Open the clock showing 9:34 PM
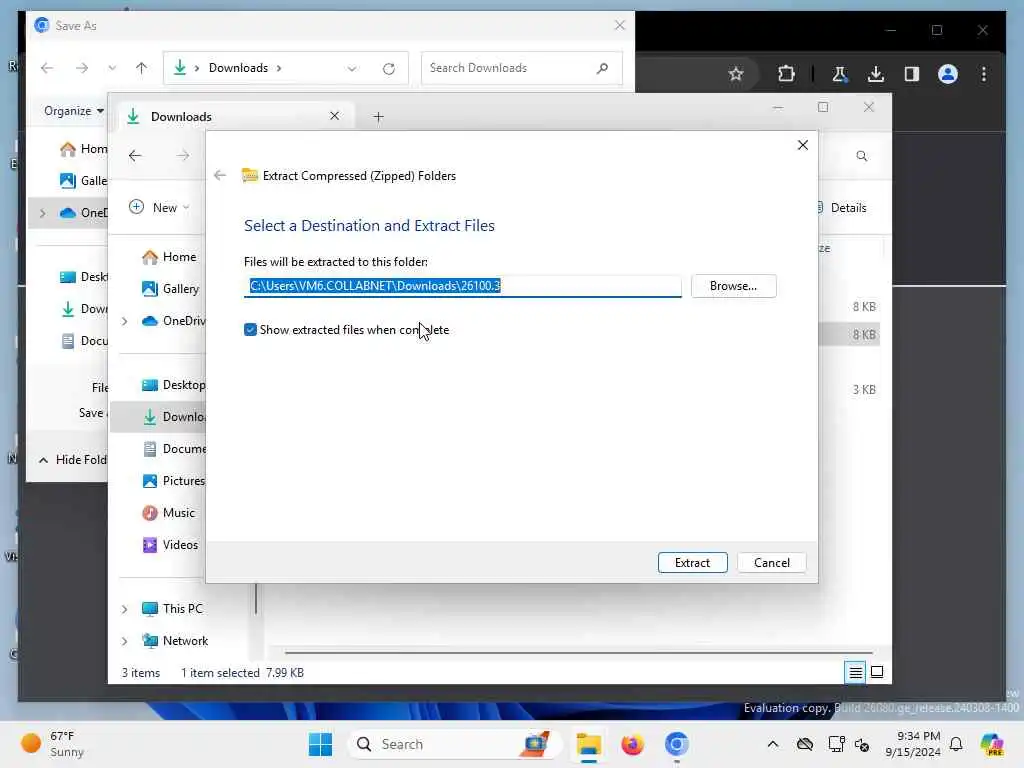Viewport: 1024px width, 768px height. coord(912,744)
